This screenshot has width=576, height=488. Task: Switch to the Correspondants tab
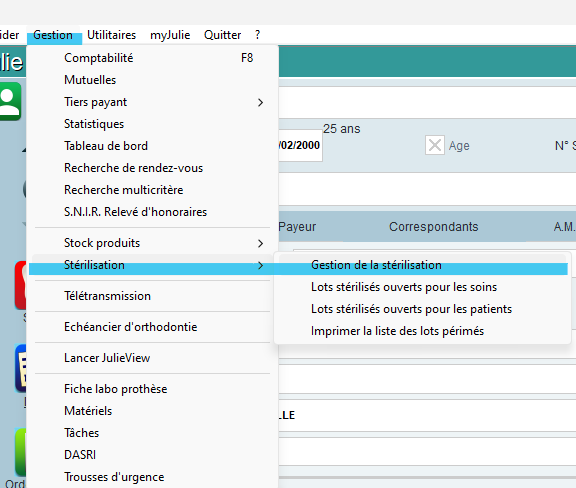(x=433, y=227)
